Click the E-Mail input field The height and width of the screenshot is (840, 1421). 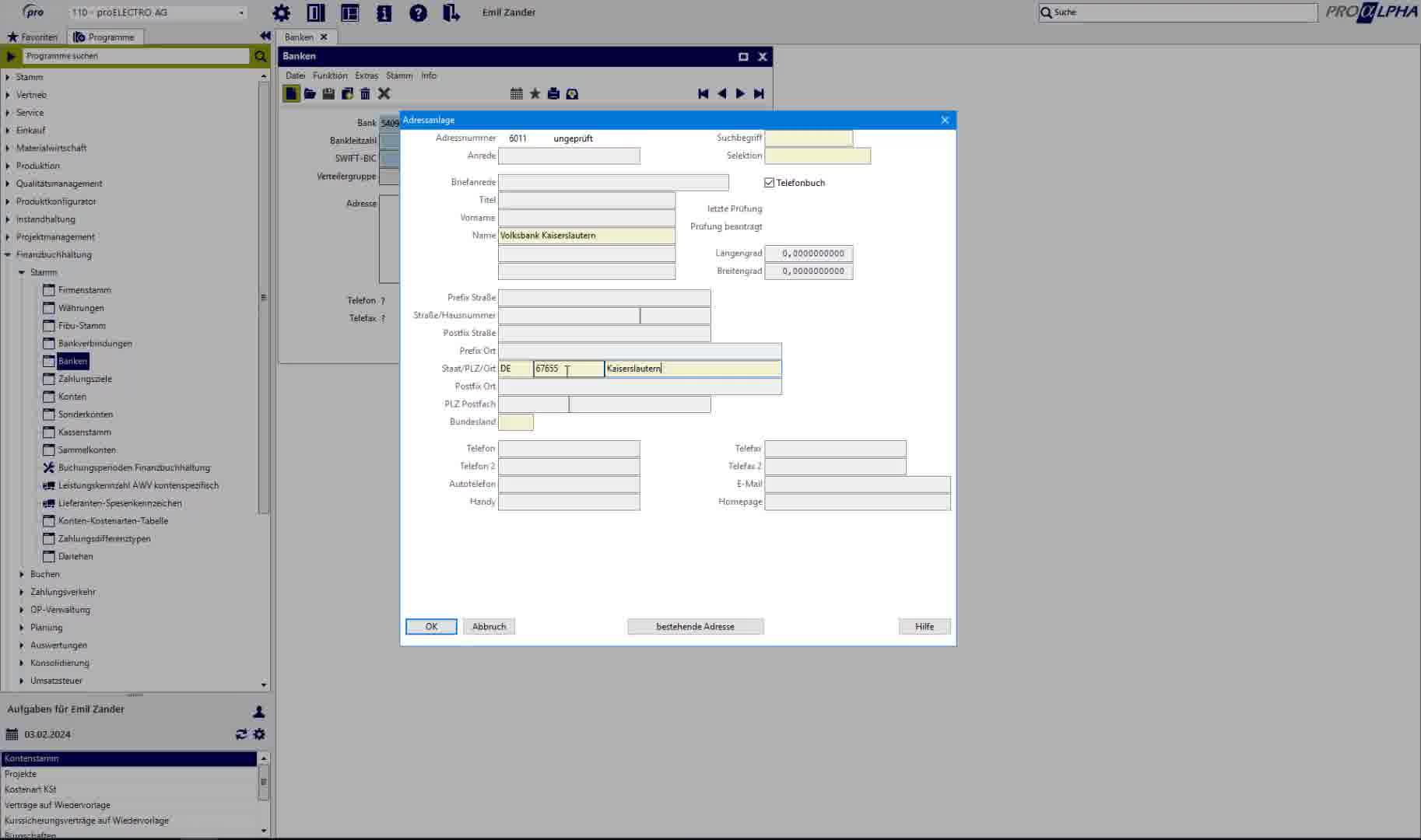pos(858,484)
